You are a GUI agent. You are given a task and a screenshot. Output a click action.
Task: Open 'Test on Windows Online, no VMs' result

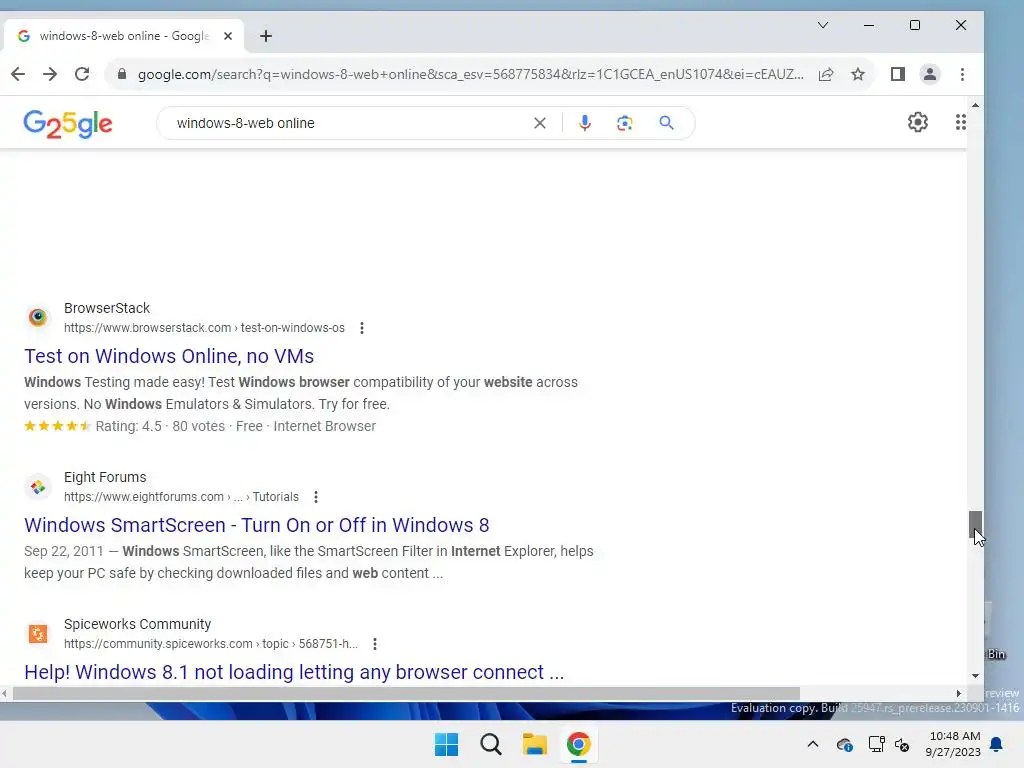pos(169,356)
